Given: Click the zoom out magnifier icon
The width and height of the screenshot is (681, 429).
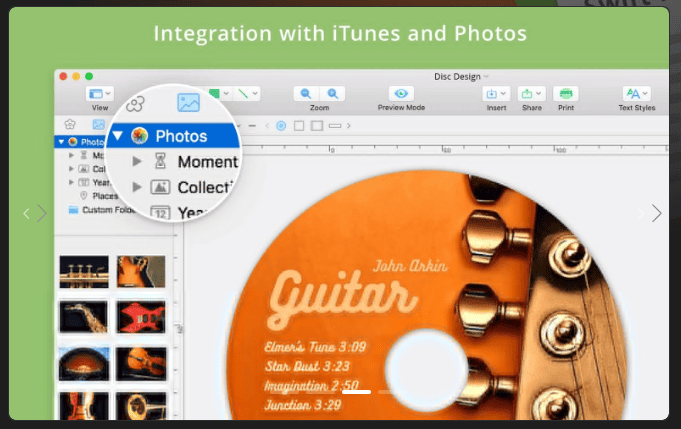Looking at the screenshot, I should (x=306, y=93).
